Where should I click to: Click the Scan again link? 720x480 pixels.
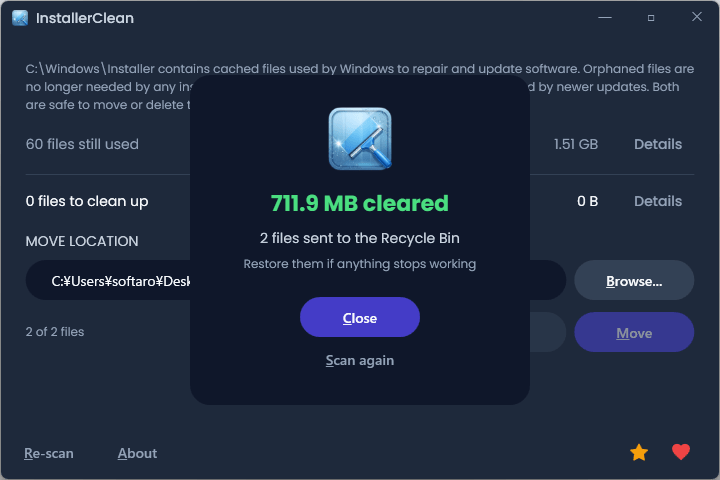(x=360, y=360)
